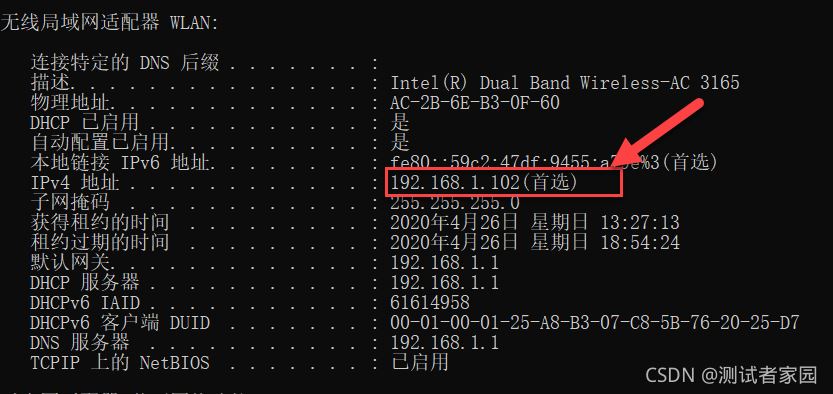Click the auto-configuration enabled value 是

[x=400, y=142]
